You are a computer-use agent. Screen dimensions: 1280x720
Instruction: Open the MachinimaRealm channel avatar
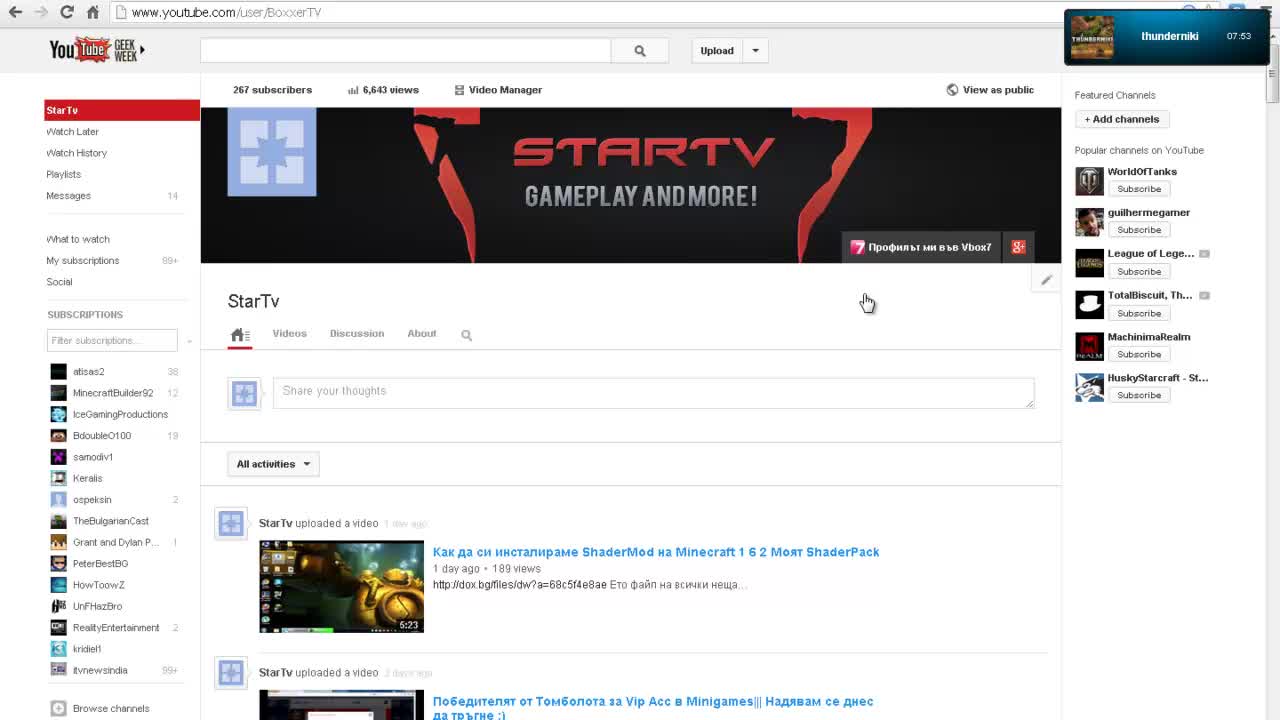1089,346
